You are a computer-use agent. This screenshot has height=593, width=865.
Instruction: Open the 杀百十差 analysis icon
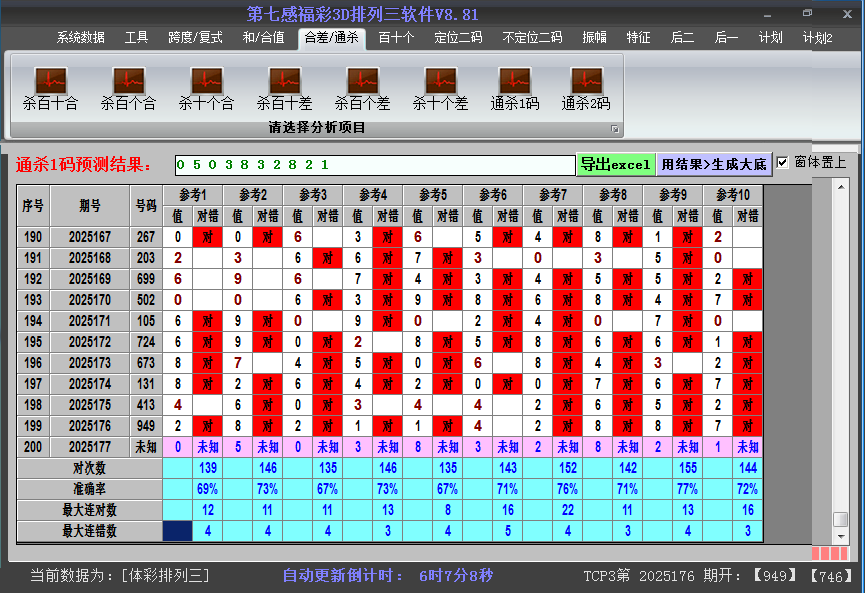point(285,89)
